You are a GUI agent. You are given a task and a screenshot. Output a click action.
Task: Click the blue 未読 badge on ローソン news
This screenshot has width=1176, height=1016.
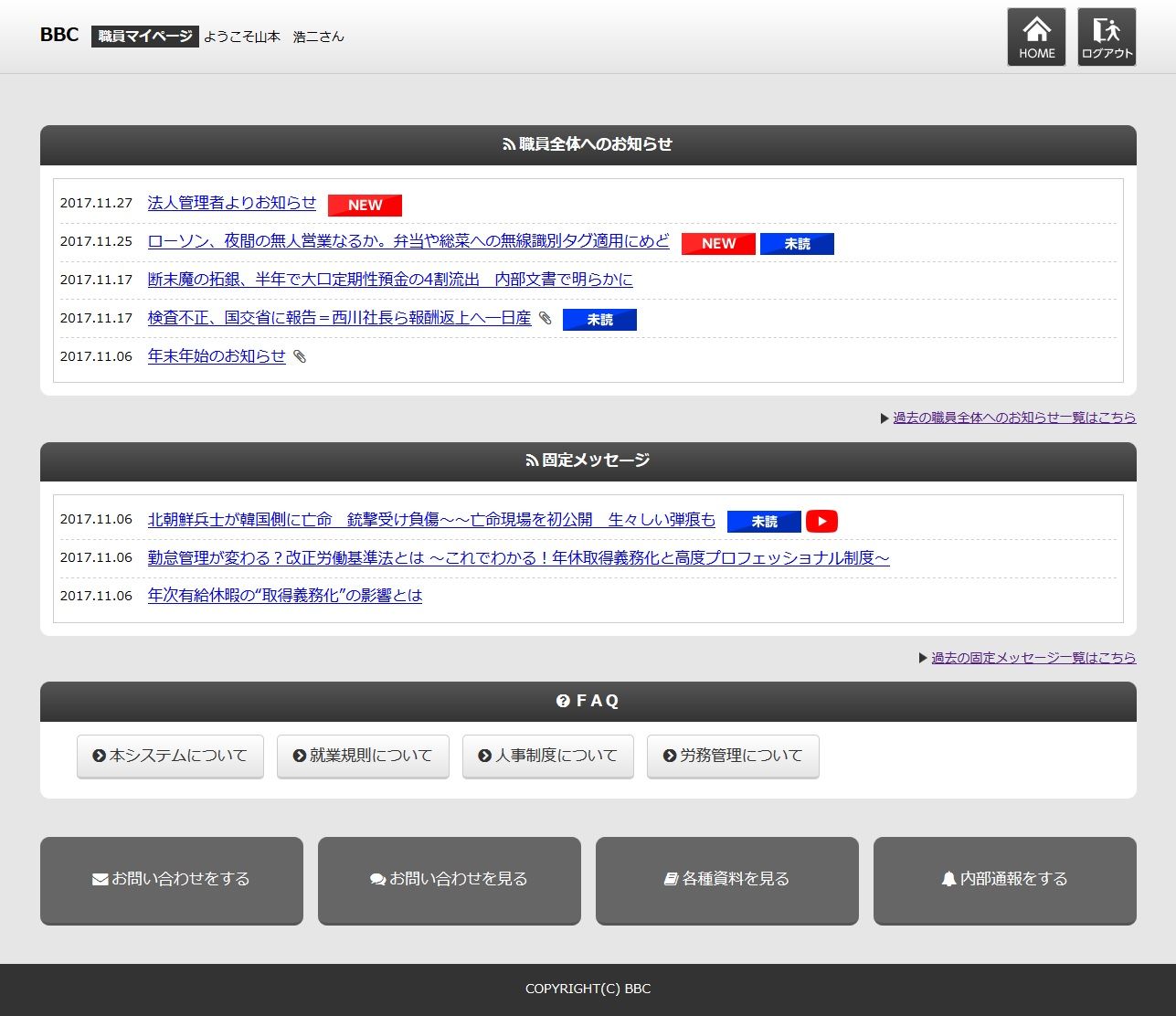pyautogui.click(x=797, y=243)
